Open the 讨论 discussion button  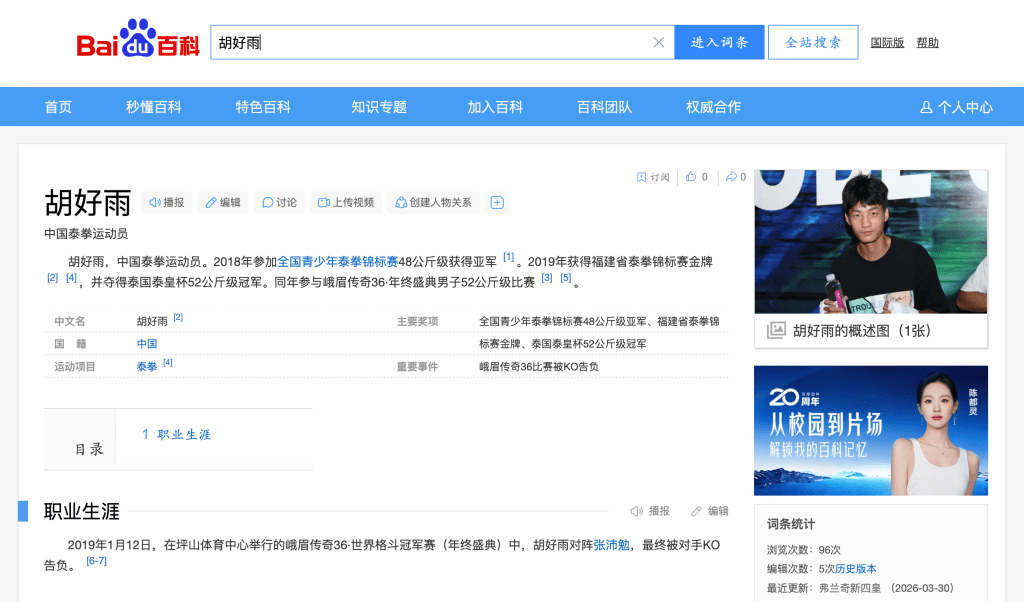tap(279, 202)
